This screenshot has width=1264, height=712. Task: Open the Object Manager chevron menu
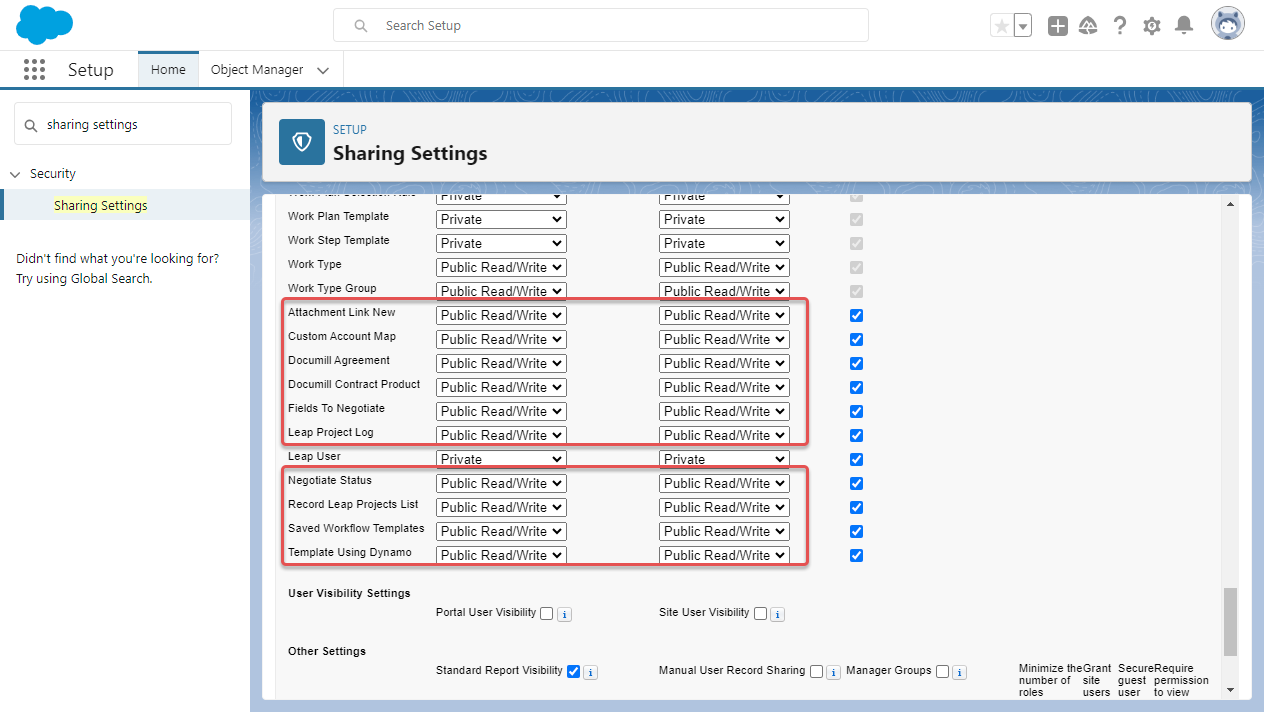click(322, 69)
